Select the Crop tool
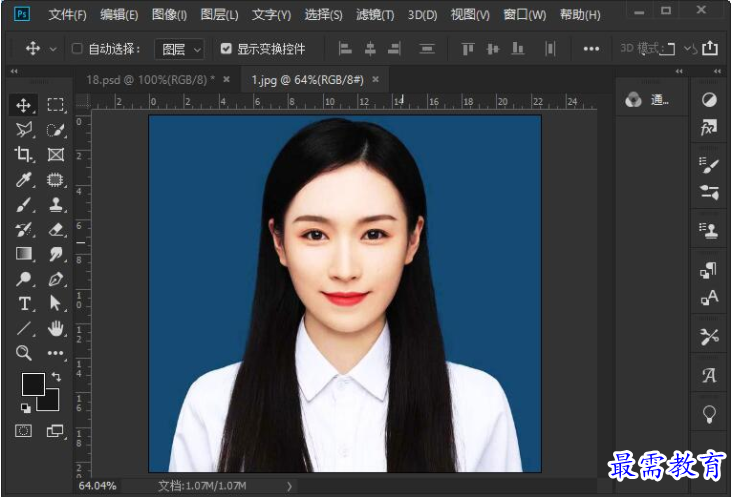732x497 pixels. click(x=24, y=154)
